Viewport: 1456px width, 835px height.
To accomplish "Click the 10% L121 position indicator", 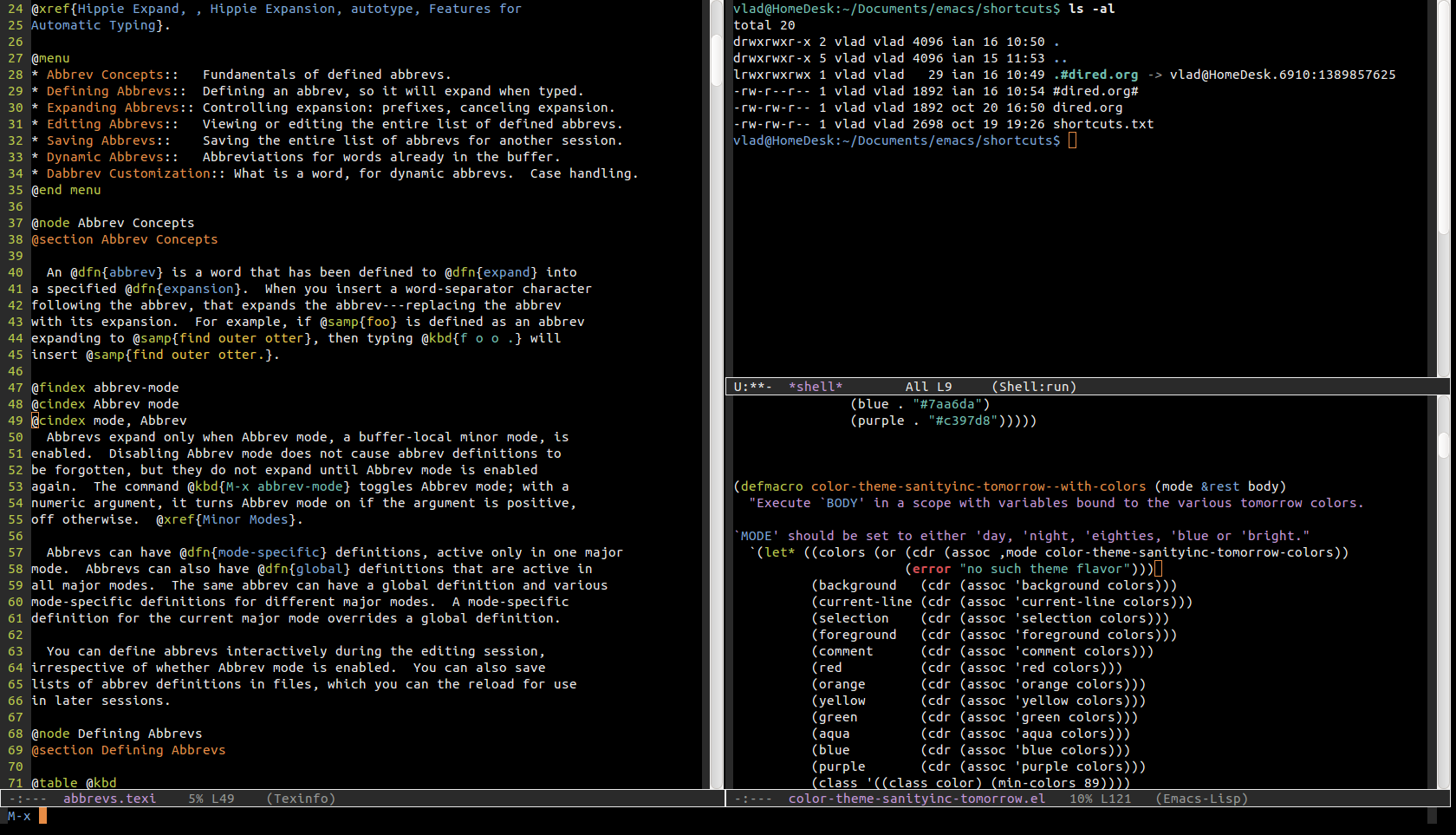I will [x=1100, y=799].
